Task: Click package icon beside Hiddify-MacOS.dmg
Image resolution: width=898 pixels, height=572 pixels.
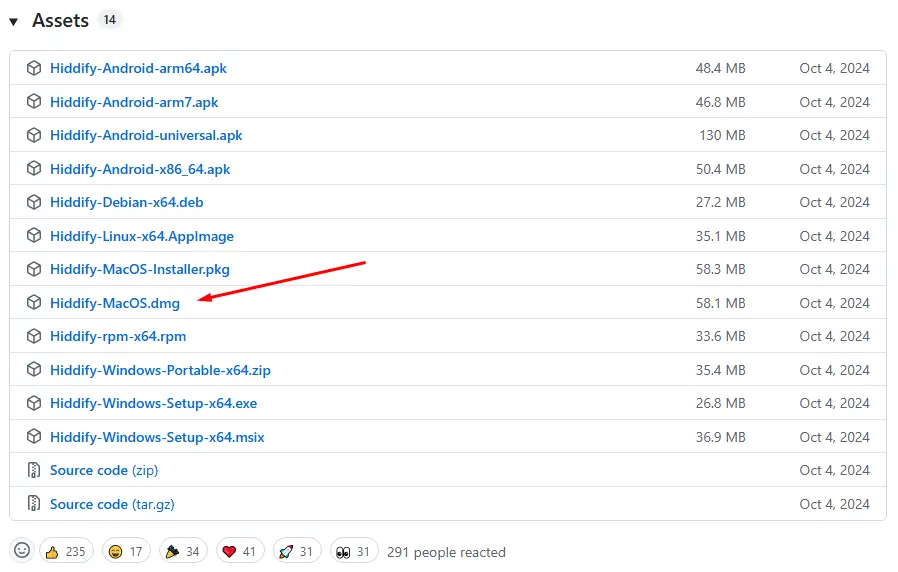Action: pyautogui.click(x=34, y=303)
